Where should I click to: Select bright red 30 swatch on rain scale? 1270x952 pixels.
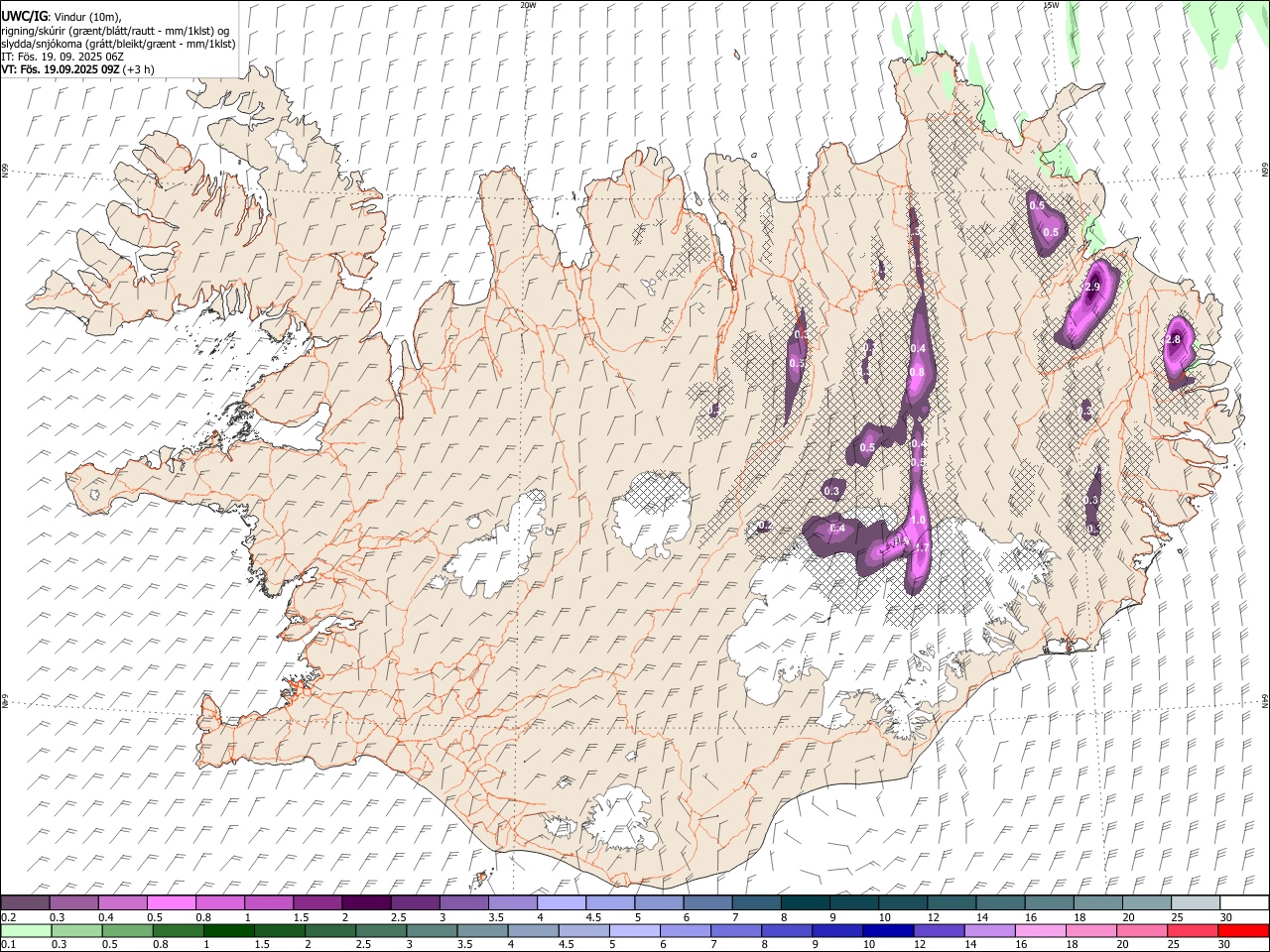pyautogui.click(x=1243, y=930)
